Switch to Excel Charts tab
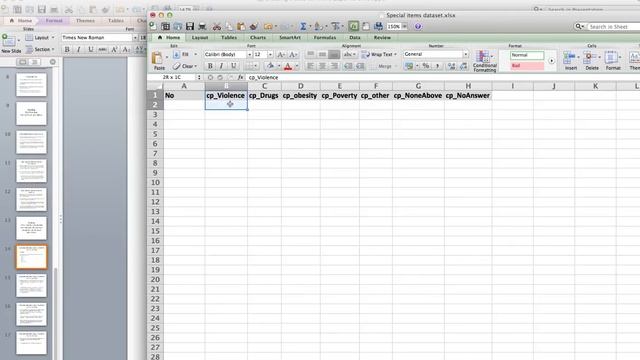 coord(258,38)
